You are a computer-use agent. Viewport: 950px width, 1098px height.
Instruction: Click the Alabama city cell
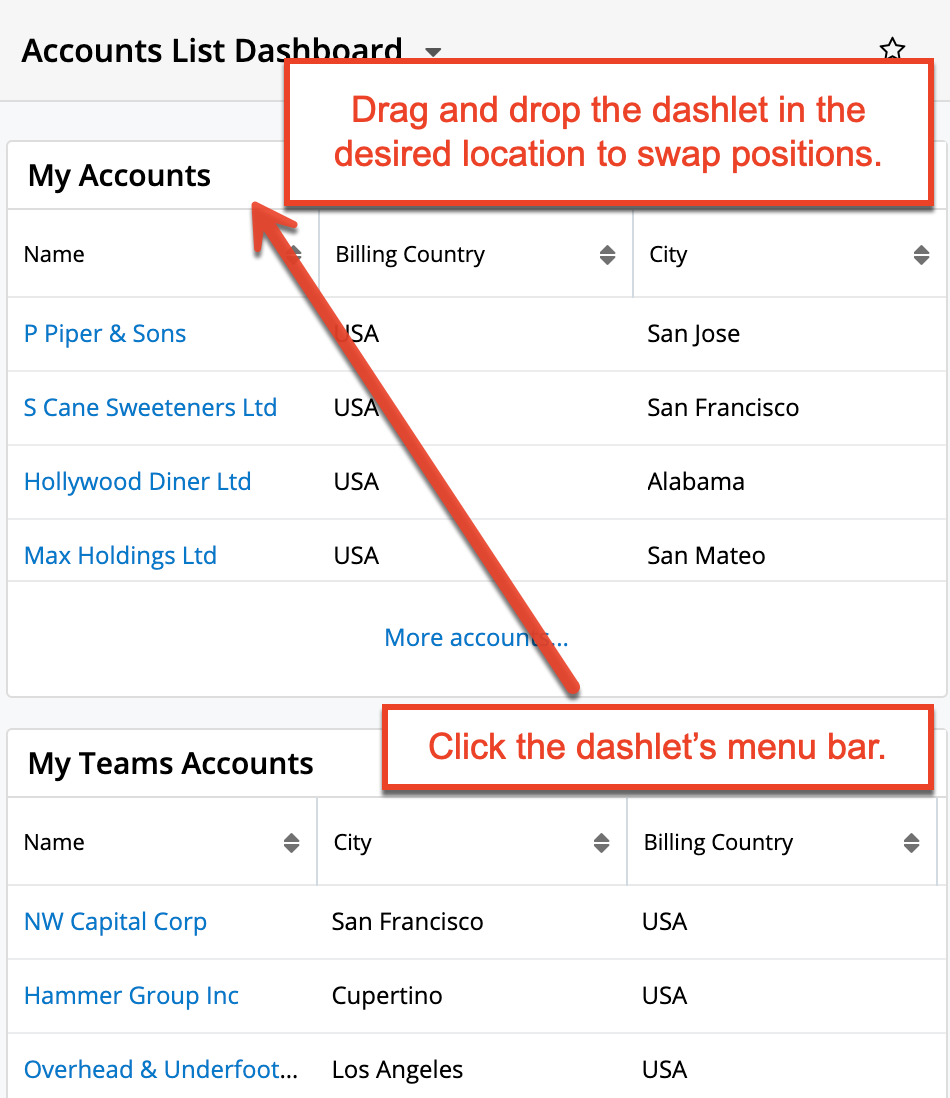pyautogui.click(x=695, y=482)
